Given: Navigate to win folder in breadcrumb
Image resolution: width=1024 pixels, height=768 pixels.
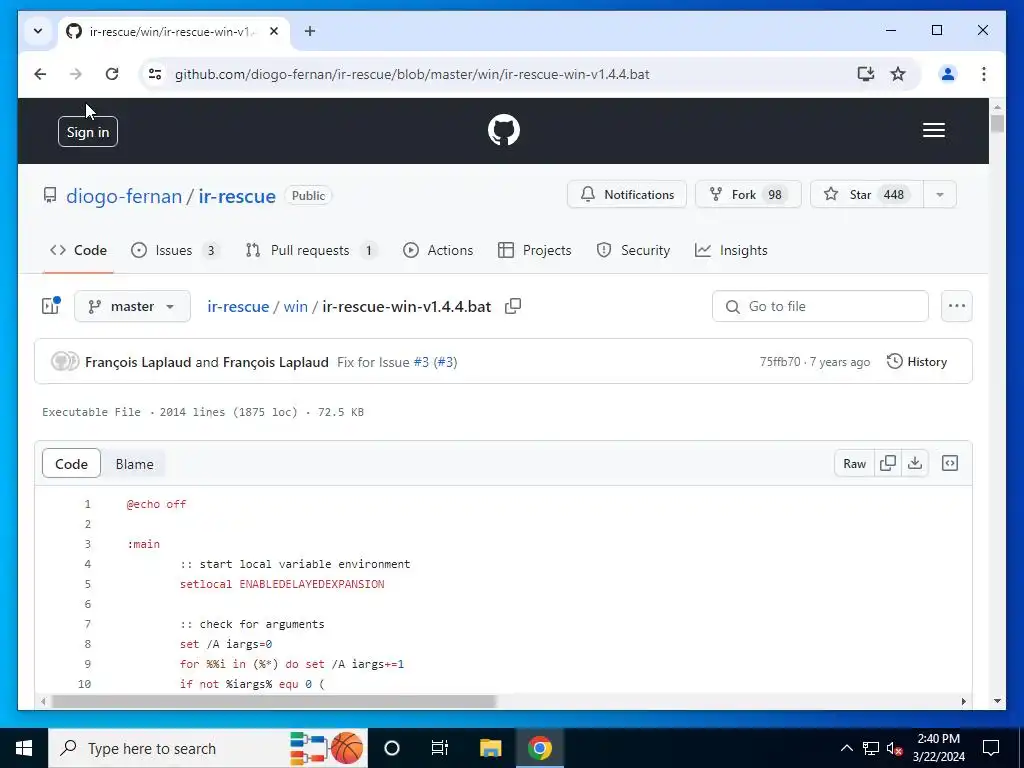Looking at the screenshot, I should 295,306.
